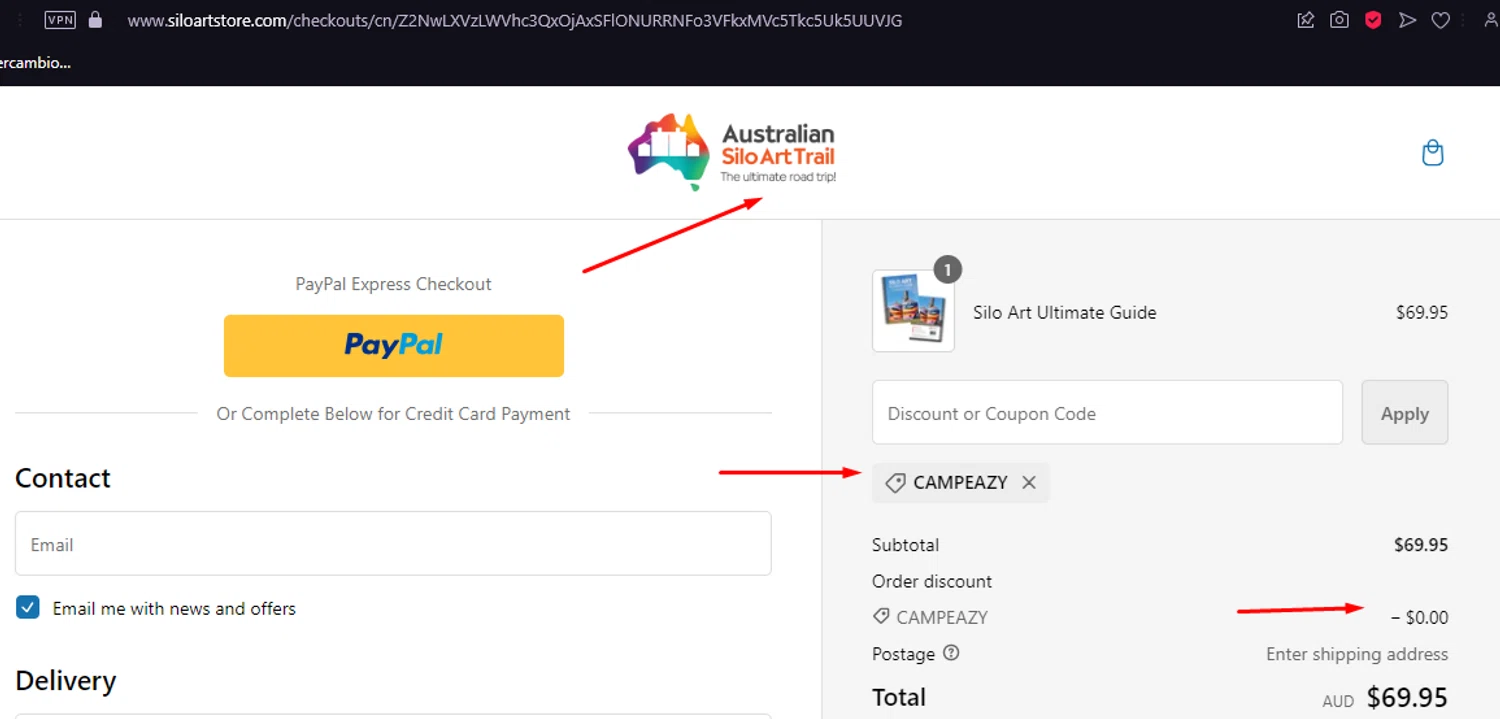The image size is (1500, 719).
Task: Click the browser address bar URL
Action: [515, 20]
